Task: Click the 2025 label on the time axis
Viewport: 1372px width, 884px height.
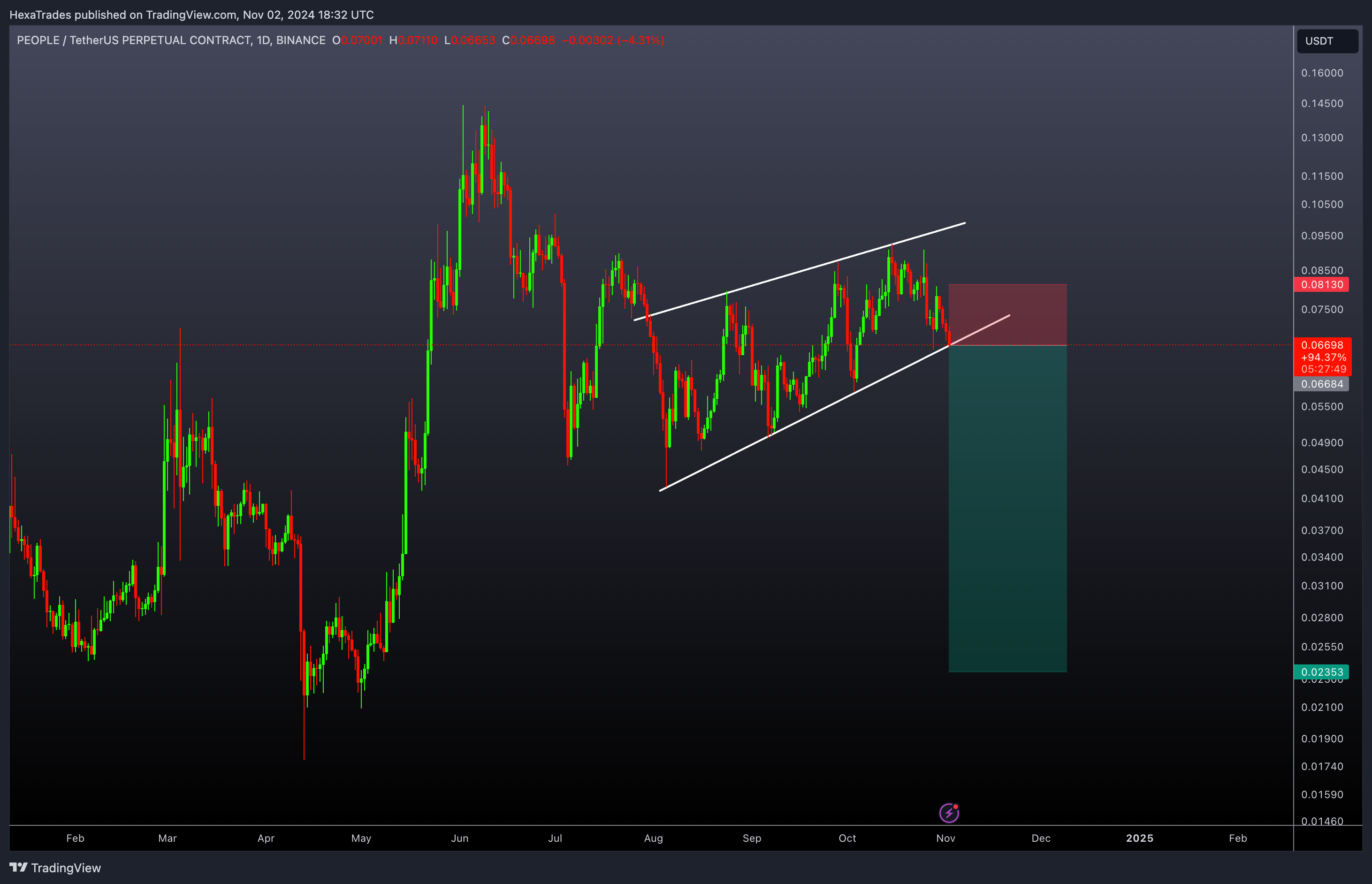Action: coord(1140,838)
